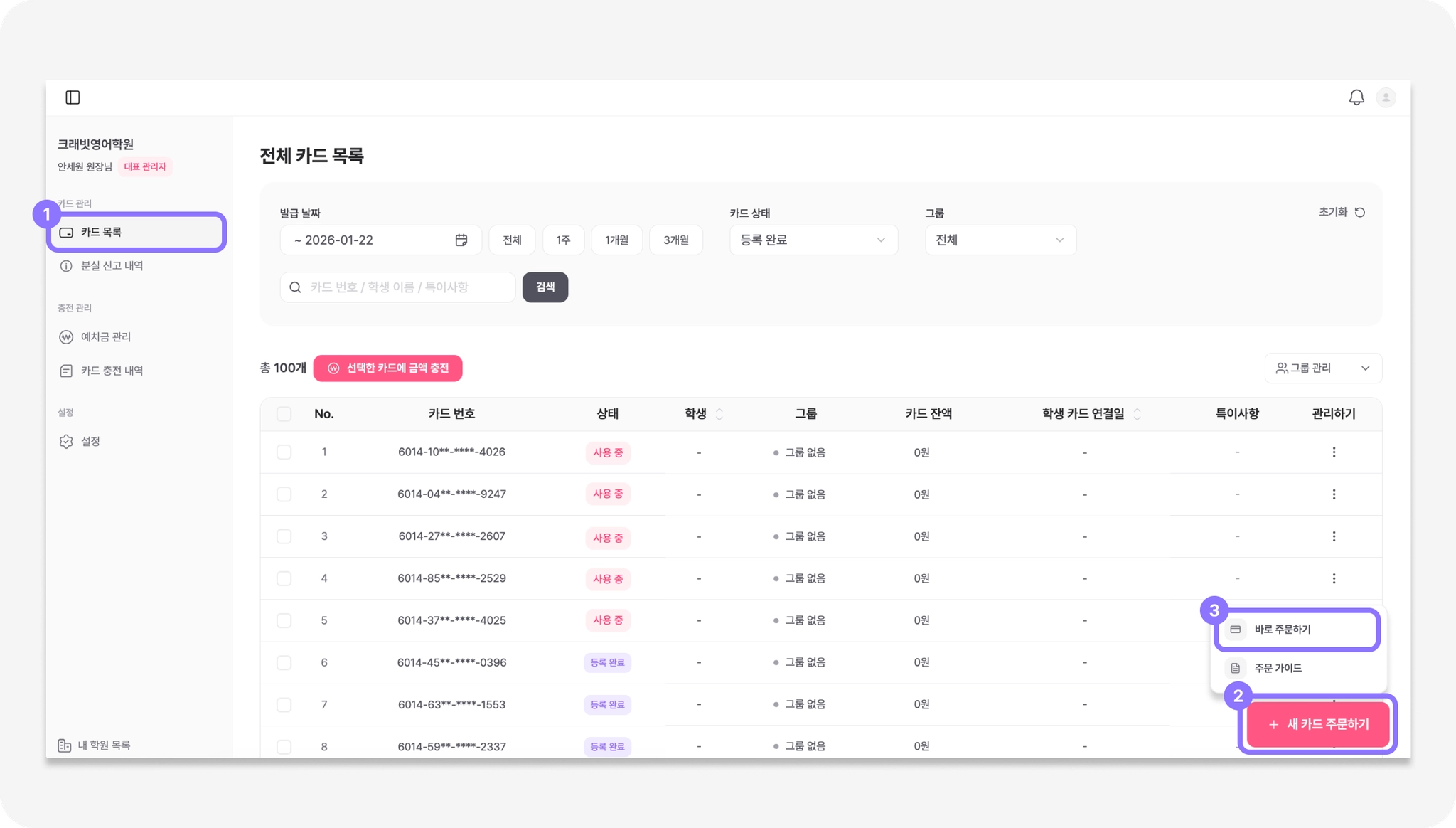
Task: Click the 초기화 reset icon
Action: point(1360,212)
